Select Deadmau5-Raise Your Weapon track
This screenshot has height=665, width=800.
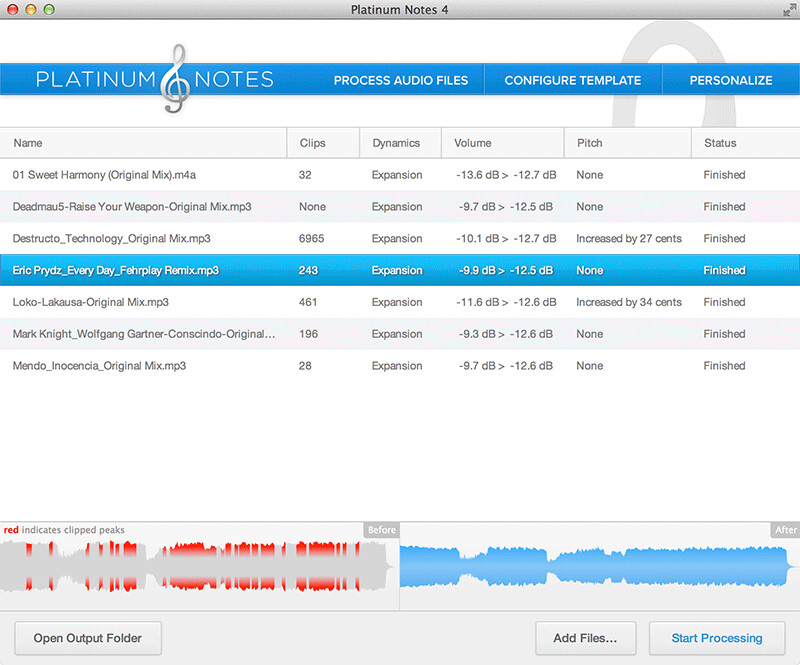click(x=130, y=207)
